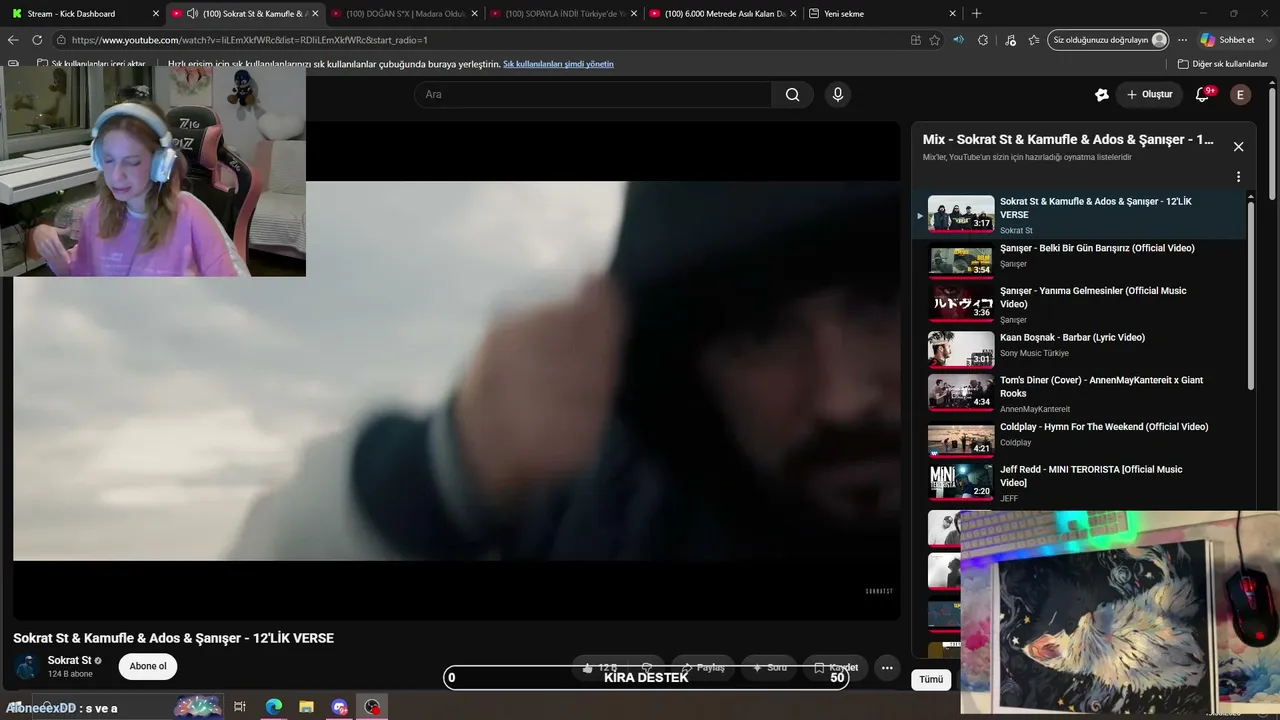The height and width of the screenshot is (720, 1280).
Task: Open the read aloud sound icon in address bar
Action: coord(959,40)
